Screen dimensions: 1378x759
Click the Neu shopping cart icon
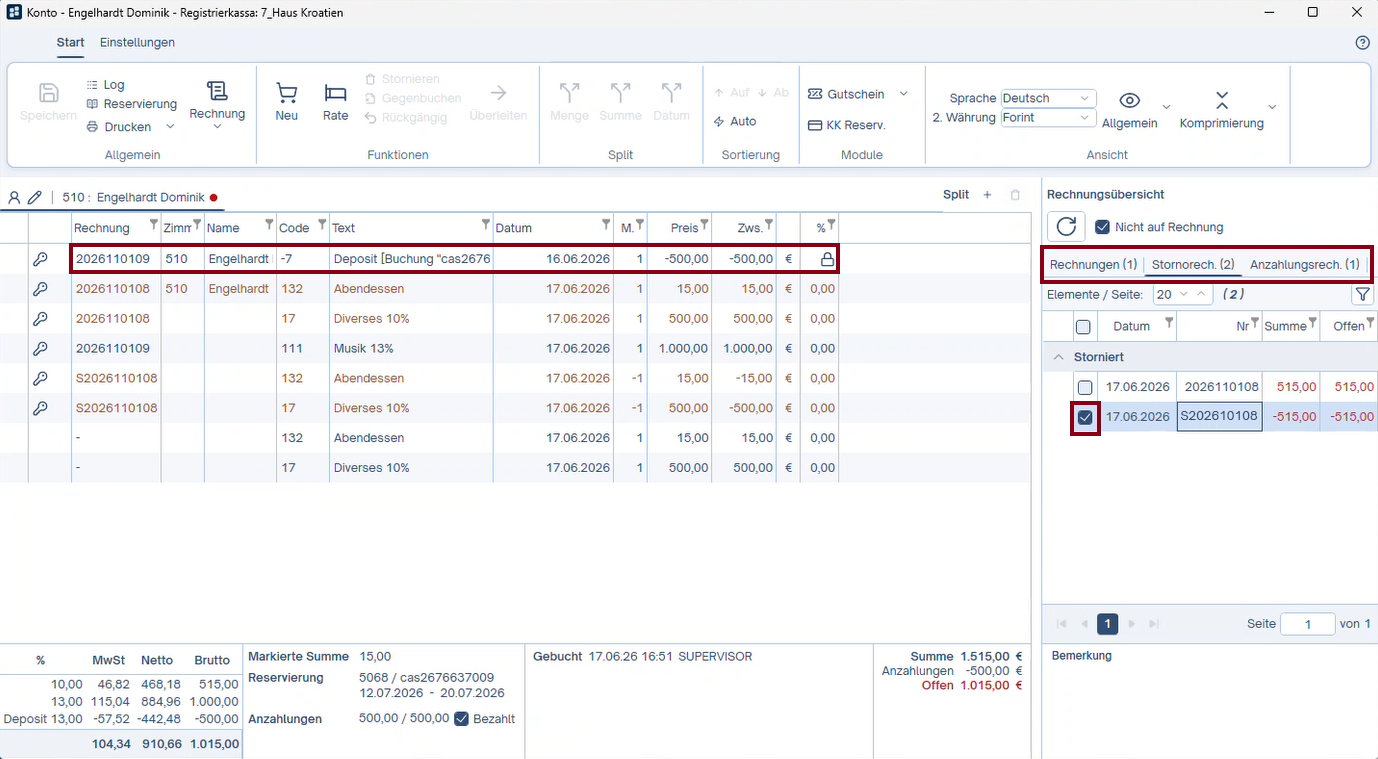pyautogui.click(x=287, y=94)
